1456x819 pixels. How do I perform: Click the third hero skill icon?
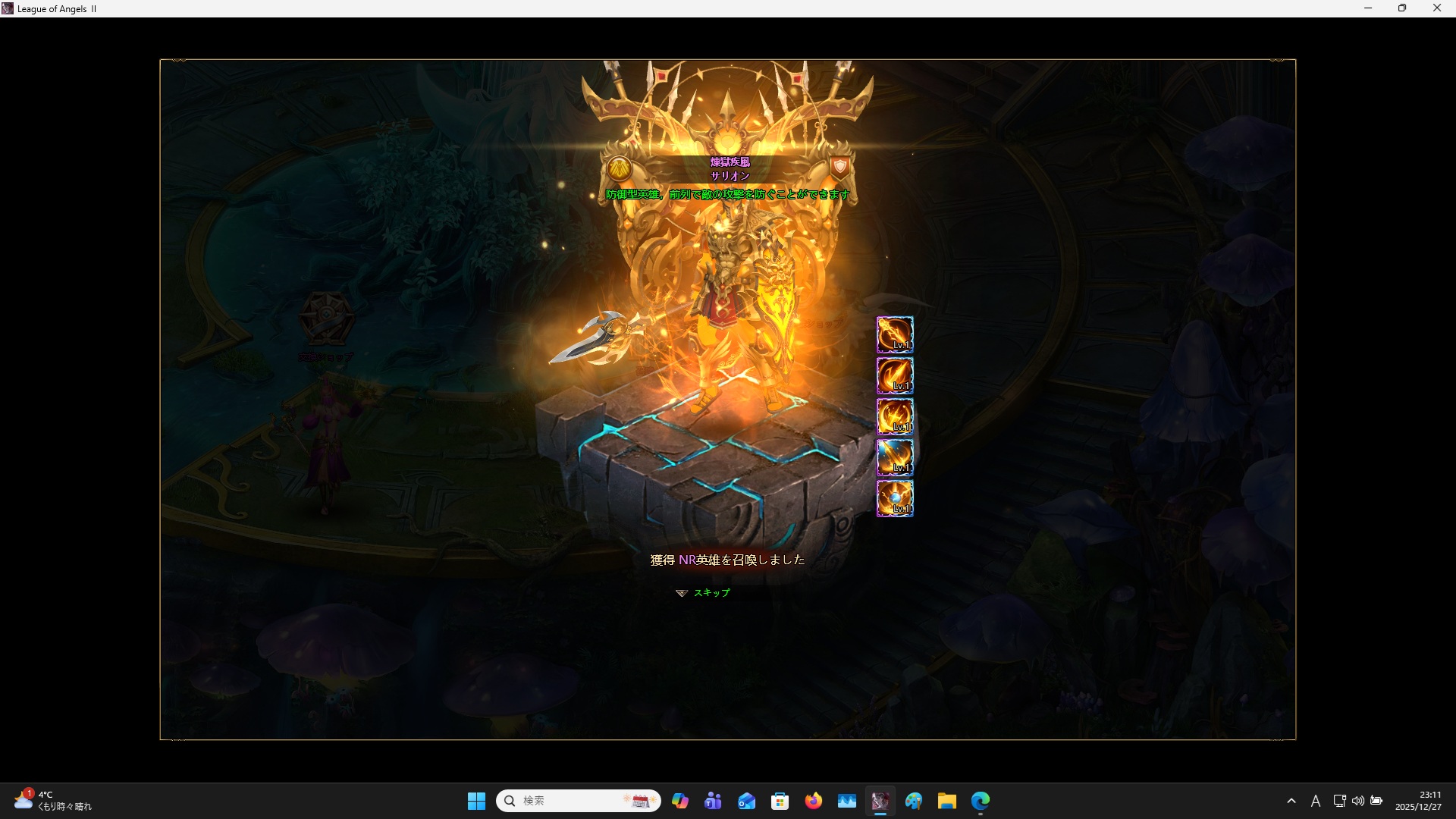tap(895, 416)
